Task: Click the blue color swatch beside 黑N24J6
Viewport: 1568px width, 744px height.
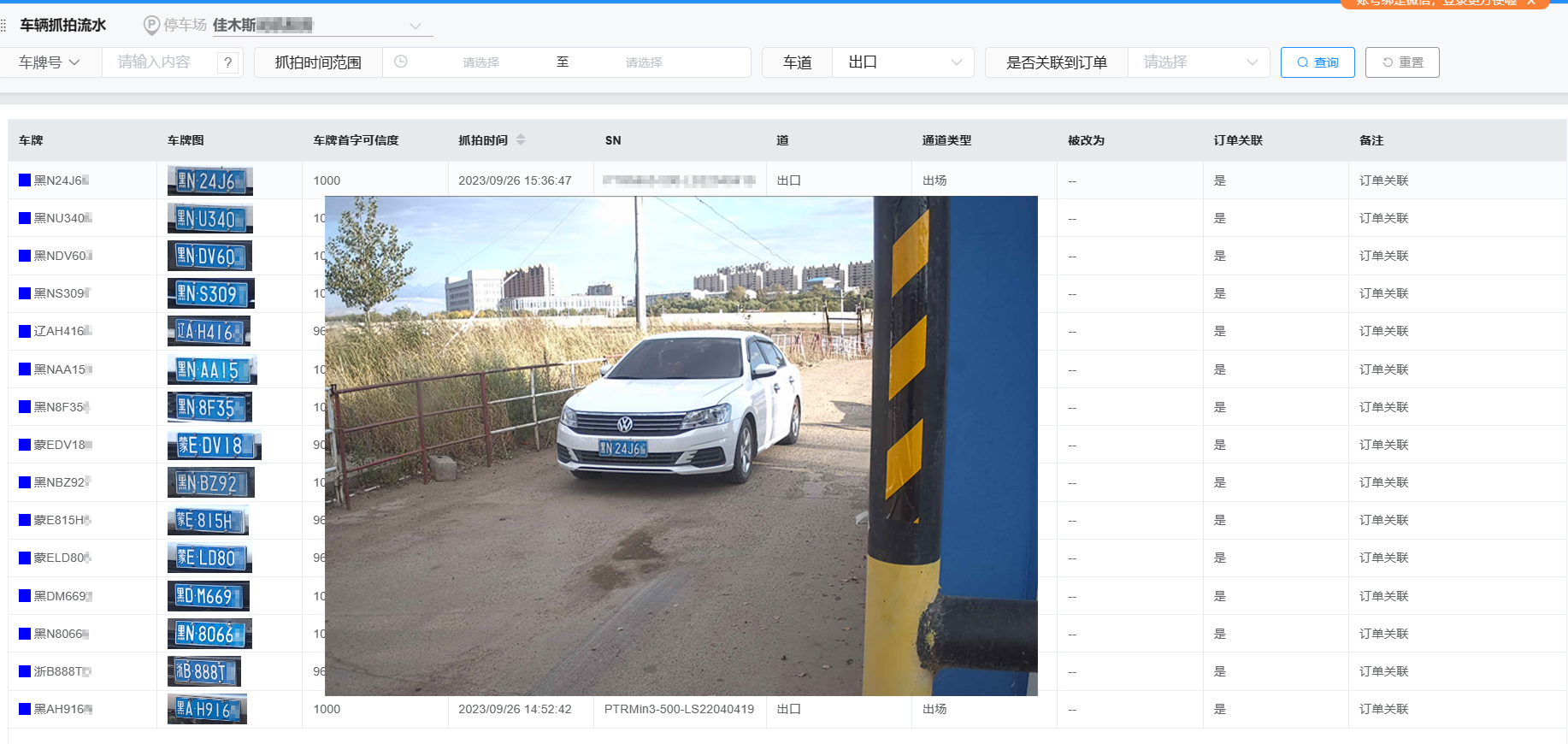Action: (x=25, y=180)
